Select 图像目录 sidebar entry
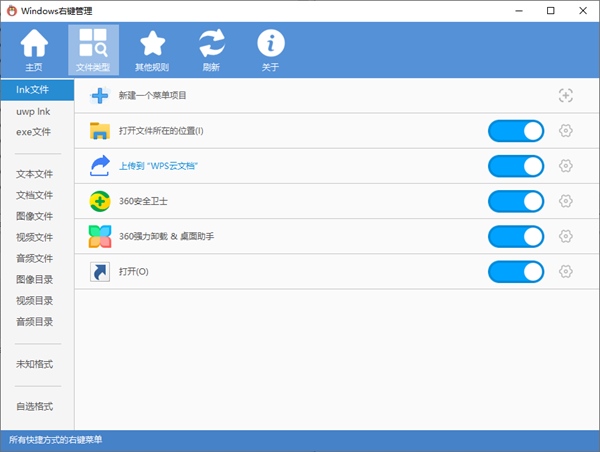The height and width of the screenshot is (452, 600). 34,279
